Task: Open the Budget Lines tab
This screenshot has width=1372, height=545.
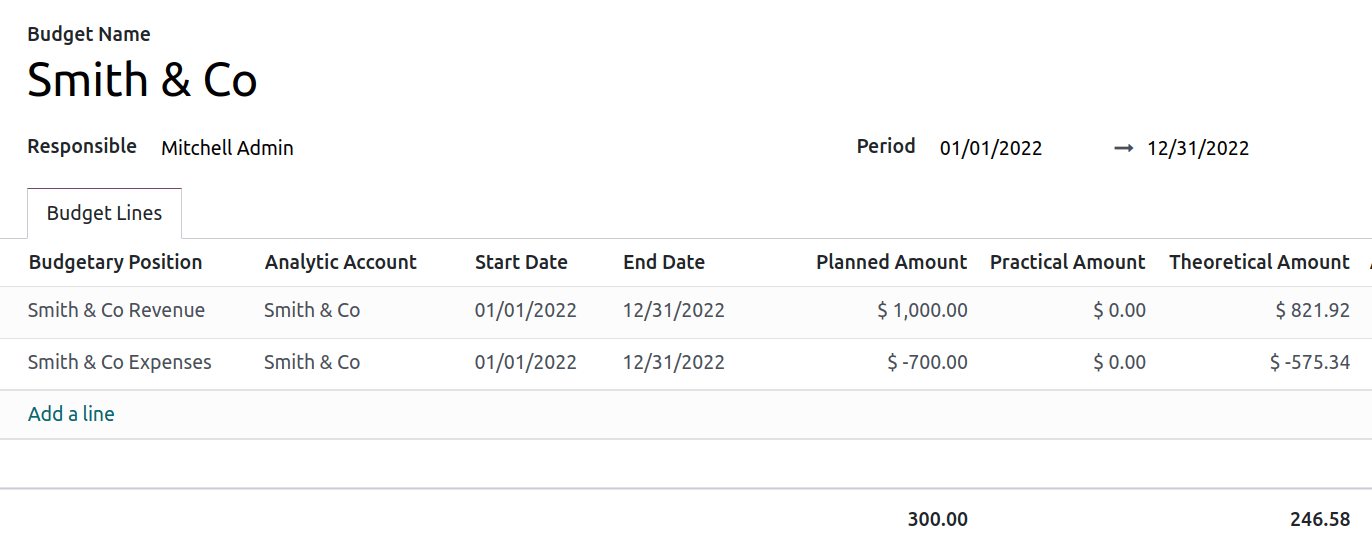Action: 104,213
